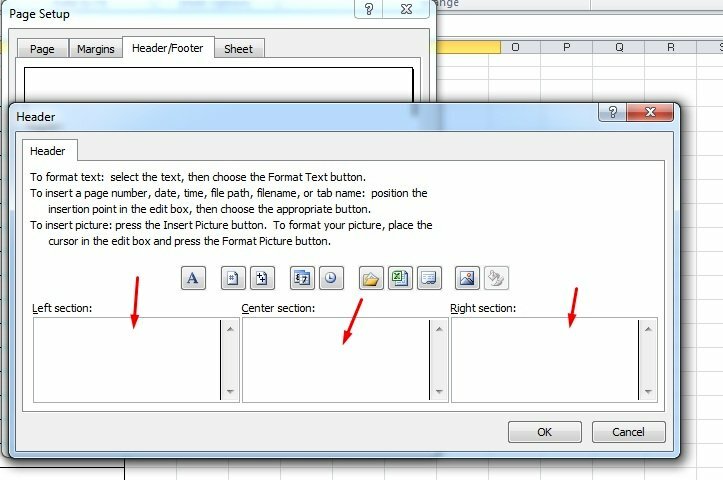Viewport: 723px width, 480px height.
Task: Click inside the Left section box
Action: (125, 360)
